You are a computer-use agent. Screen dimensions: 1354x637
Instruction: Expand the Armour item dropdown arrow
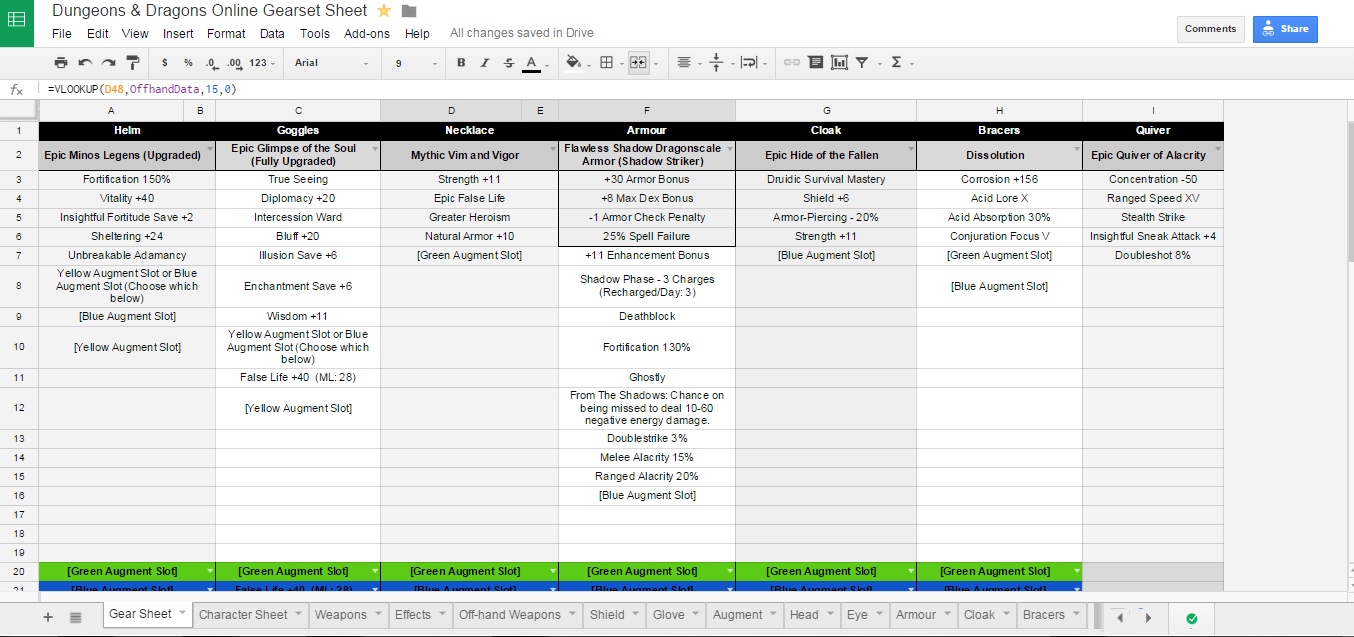point(729,149)
